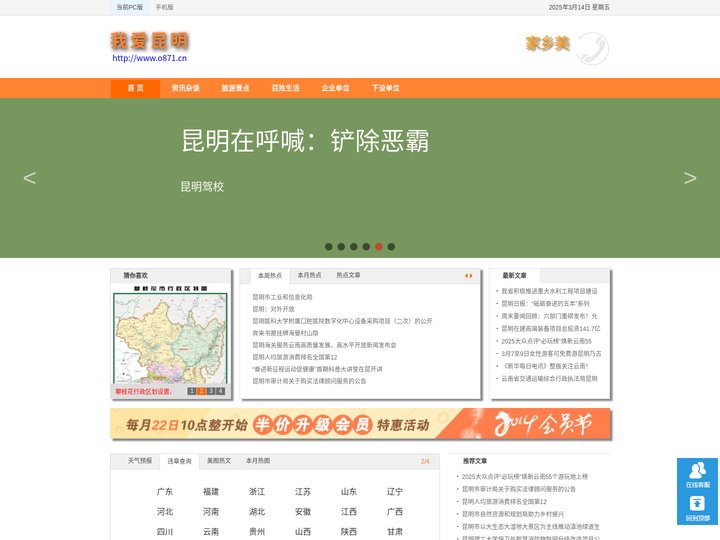Image resolution: width=720 pixels, height=540 pixels.
Task: Show map slide number 4
Action: [x=220, y=391]
